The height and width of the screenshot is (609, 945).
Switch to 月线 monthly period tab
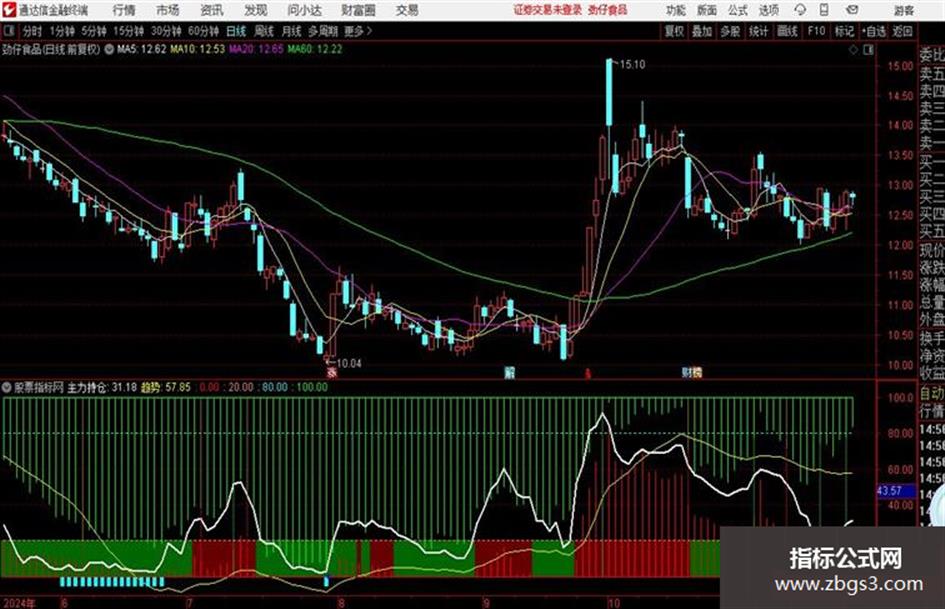point(291,31)
